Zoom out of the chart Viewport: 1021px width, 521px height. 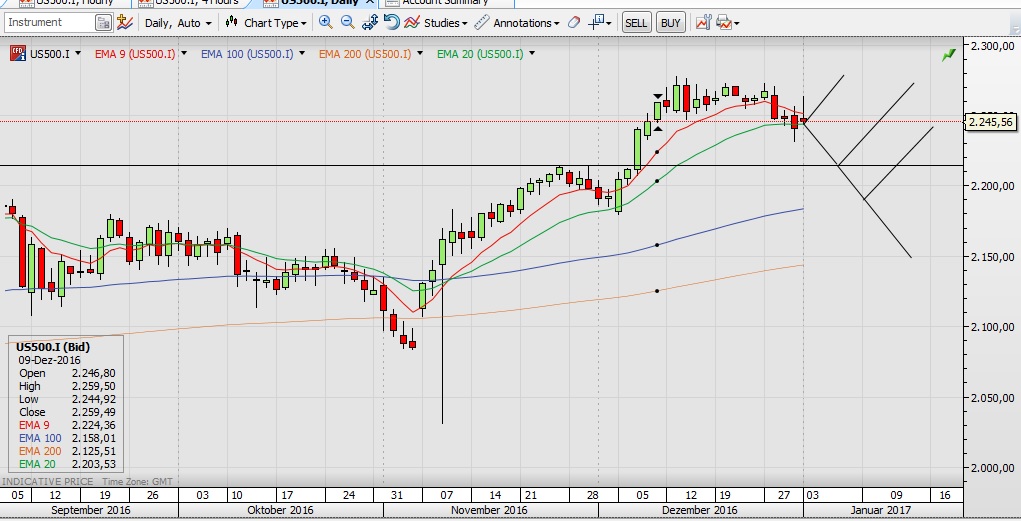pyautogui.click(x=348, y=23)
